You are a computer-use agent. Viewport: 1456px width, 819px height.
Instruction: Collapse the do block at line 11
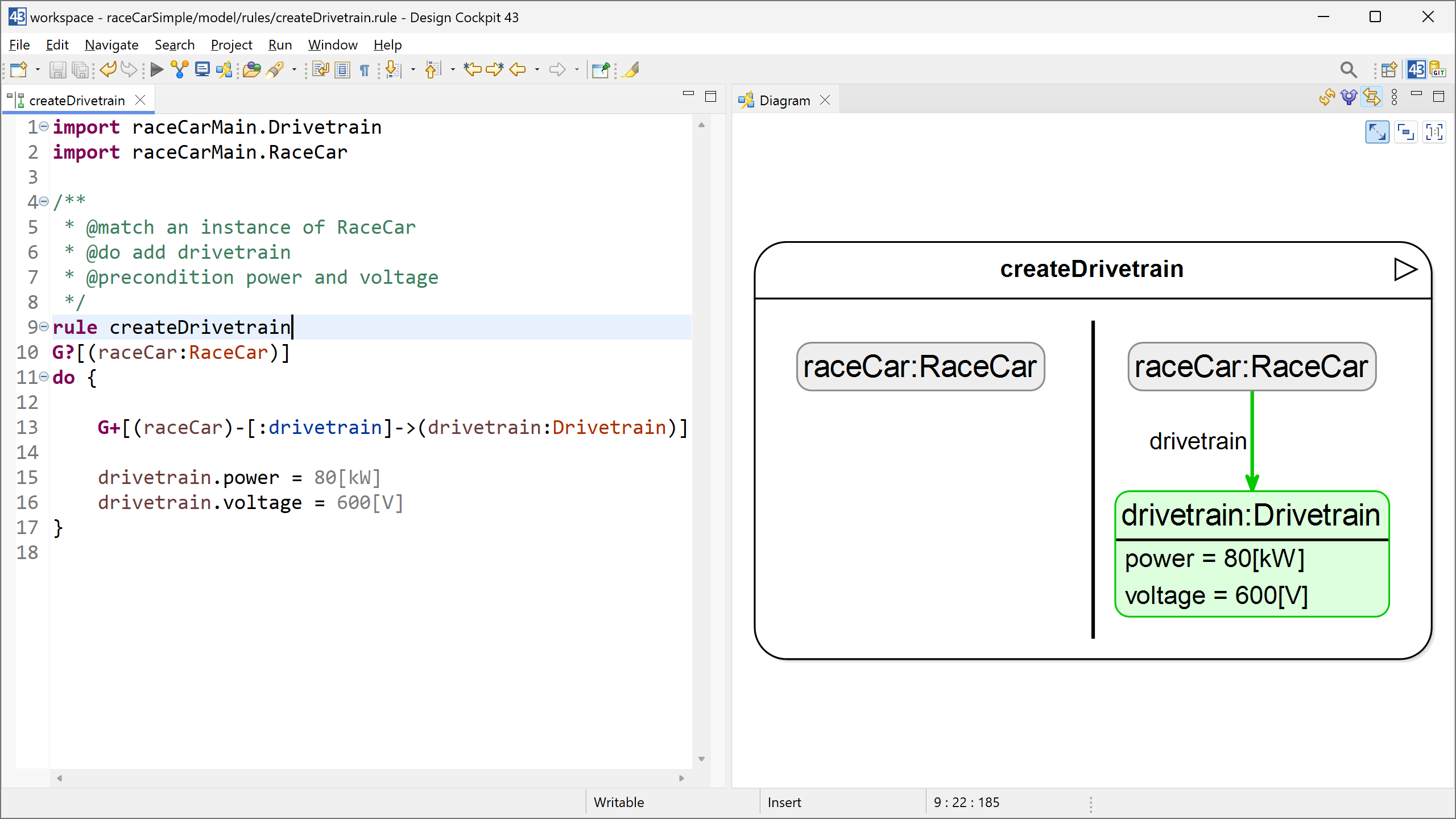pos(44,377)
